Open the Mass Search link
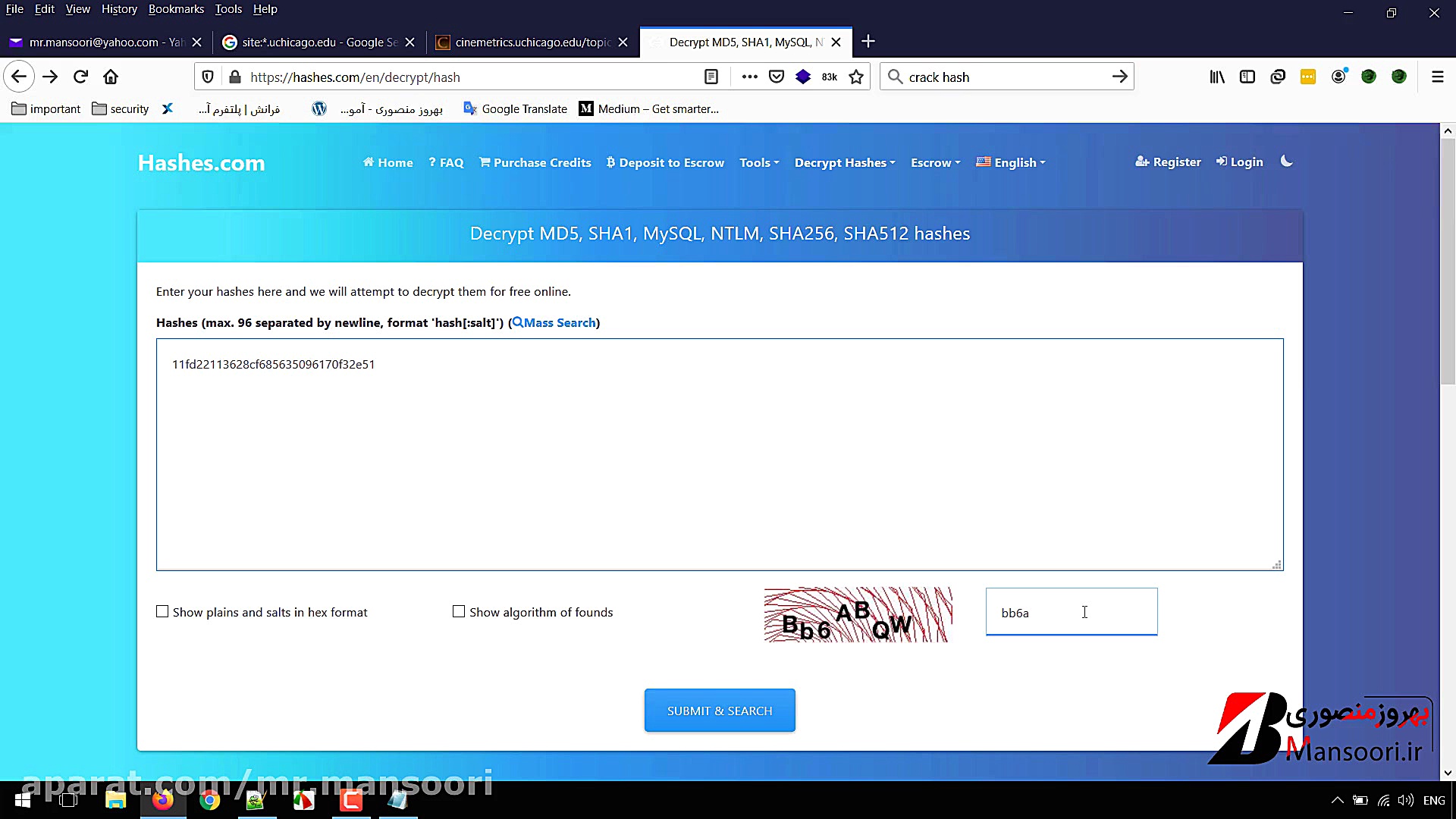Screen dimensions: 1456x819 click(x=557, y=322)
